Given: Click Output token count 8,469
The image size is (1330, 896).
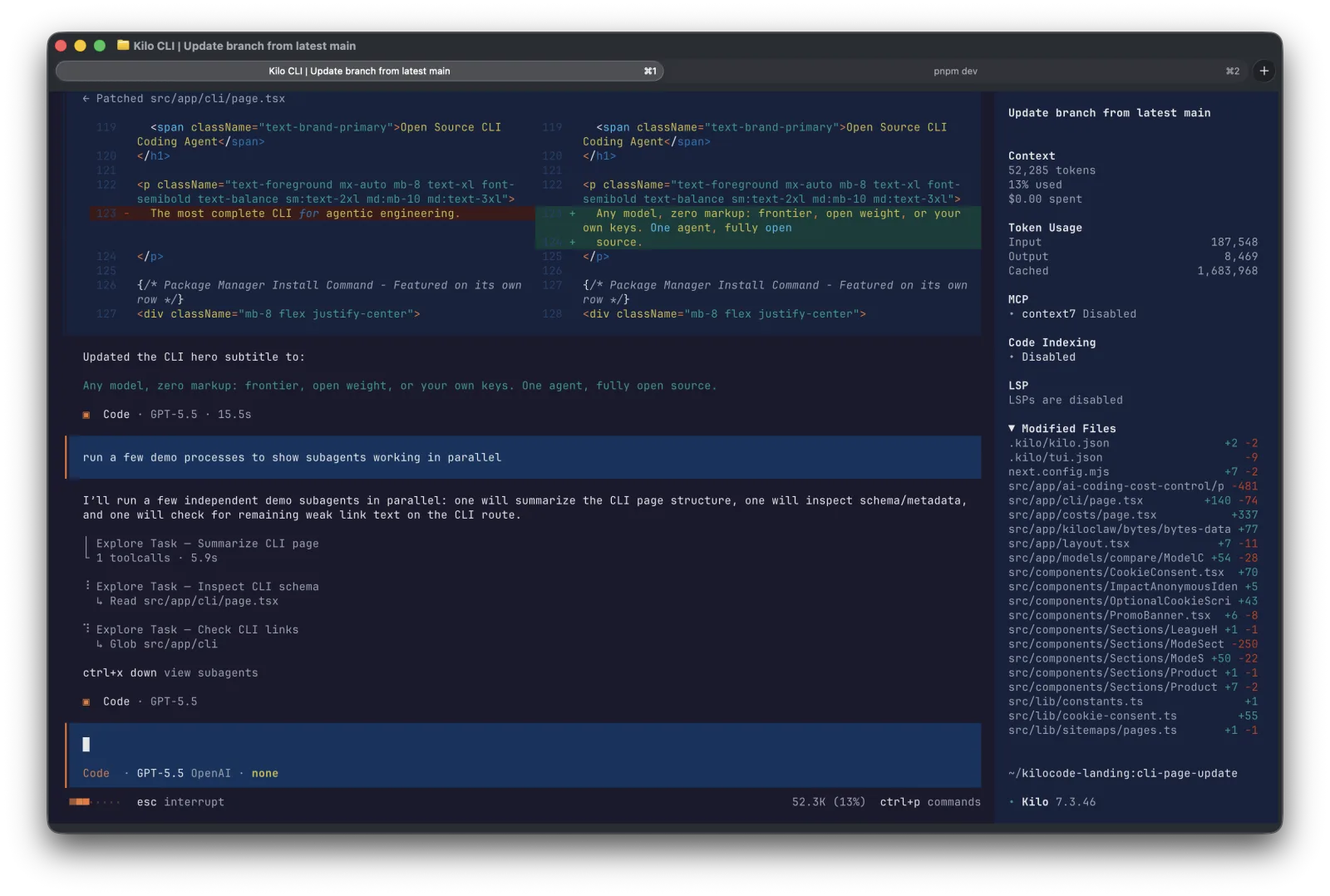Looking at the screenshot, I should 1240,257.
